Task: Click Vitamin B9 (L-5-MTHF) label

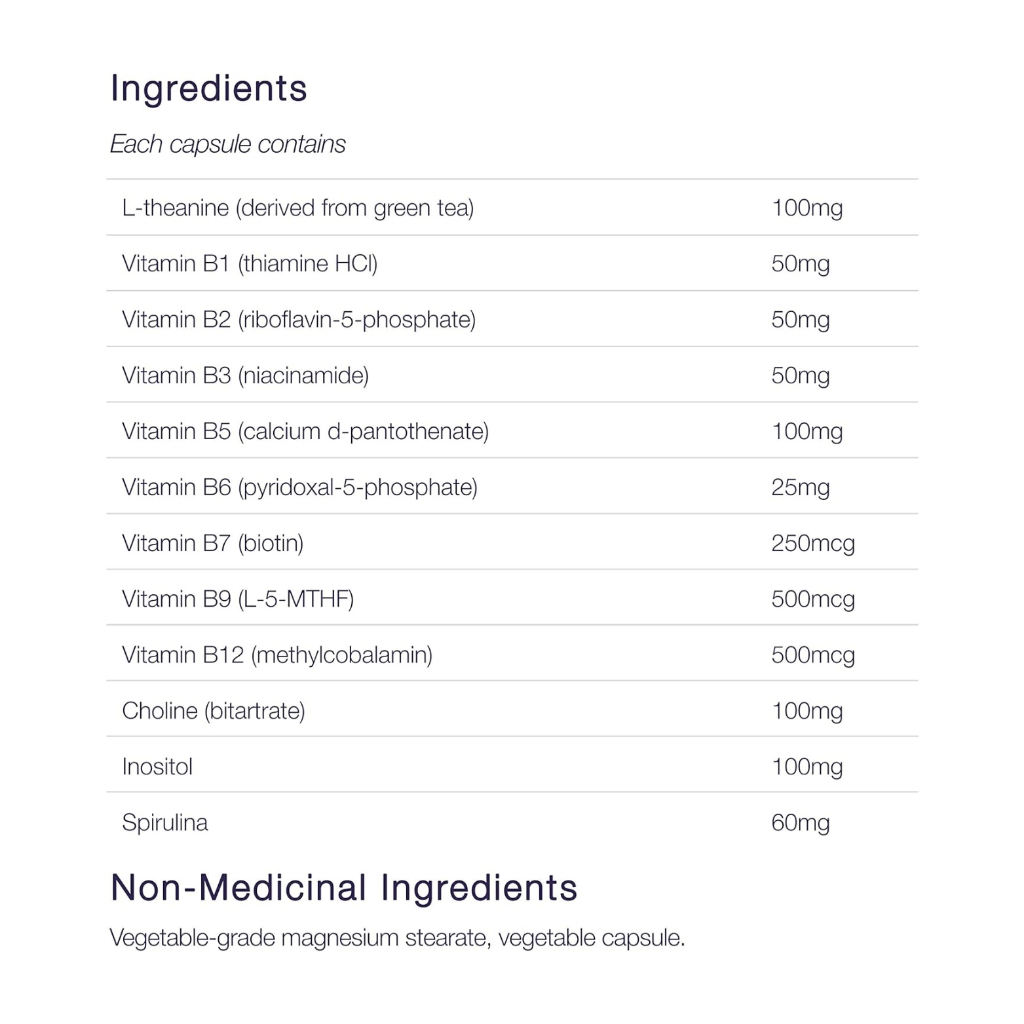Action: click(237, 600)
